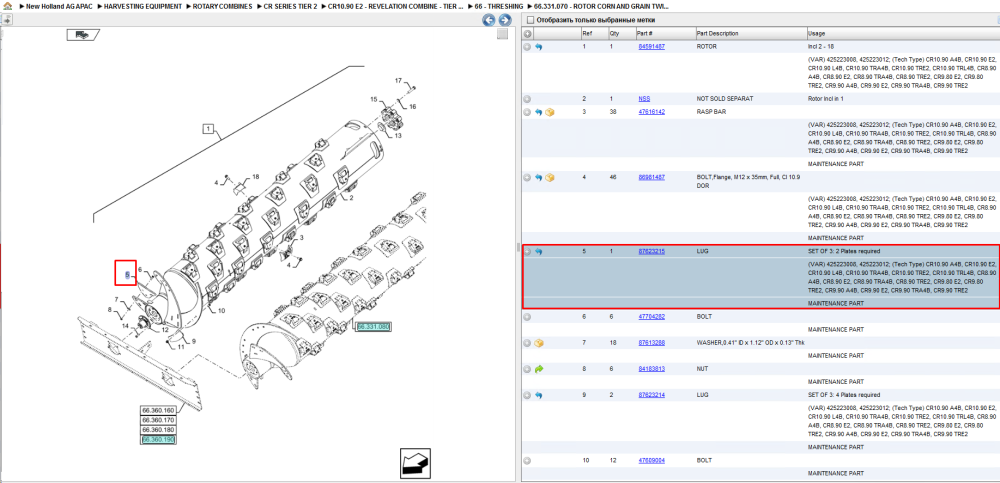Select the 66.360.180 reference box in the diagram
The image size is (1000, 483).
click(x=158, y=430)
